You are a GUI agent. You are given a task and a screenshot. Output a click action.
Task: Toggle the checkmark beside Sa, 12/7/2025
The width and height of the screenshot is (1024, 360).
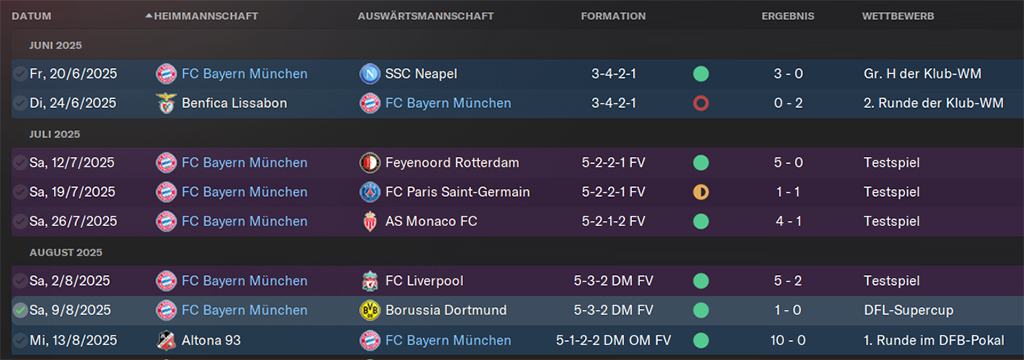pyautogui.click(x=20, y=163)
